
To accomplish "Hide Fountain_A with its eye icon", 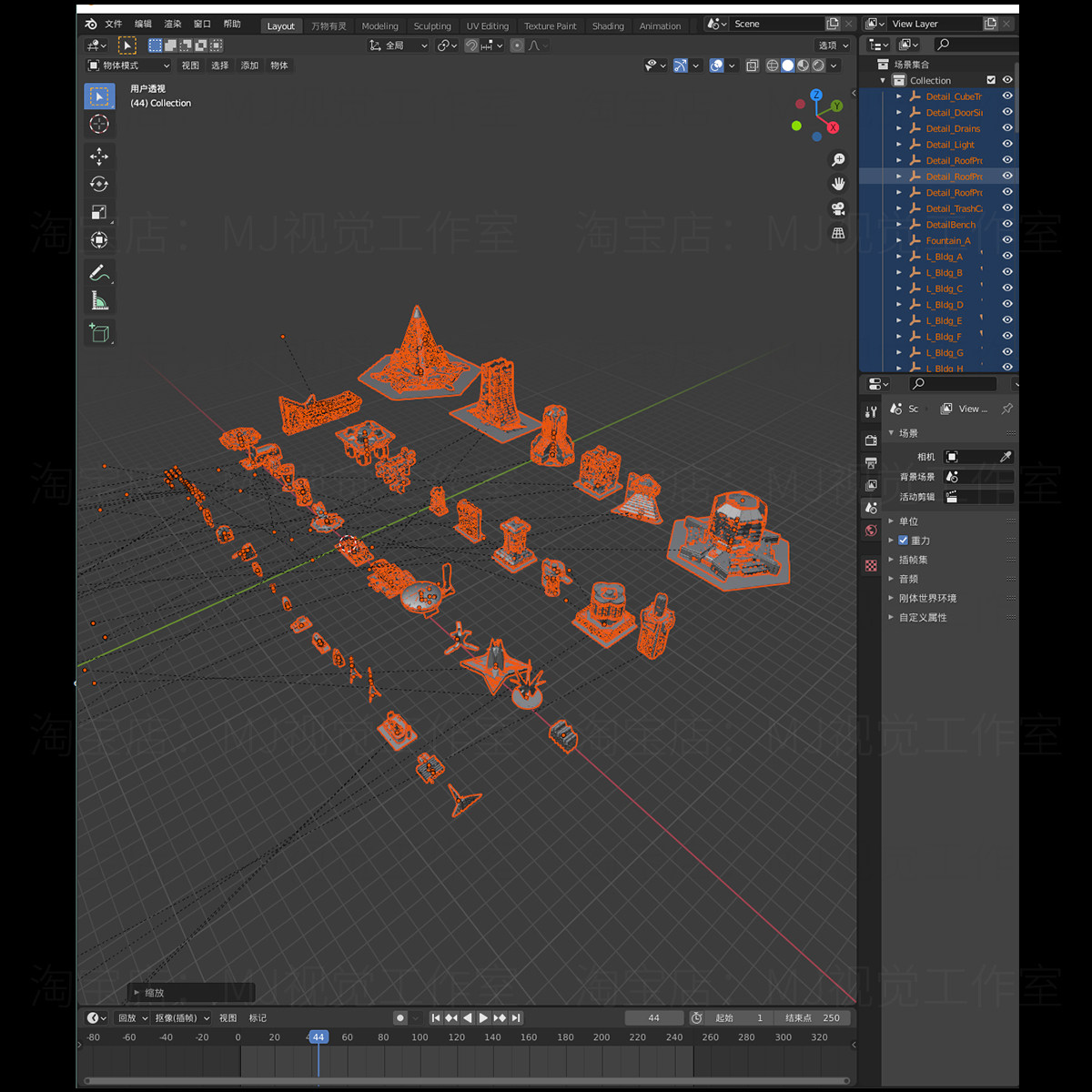I will click(x=1007, y=240).
